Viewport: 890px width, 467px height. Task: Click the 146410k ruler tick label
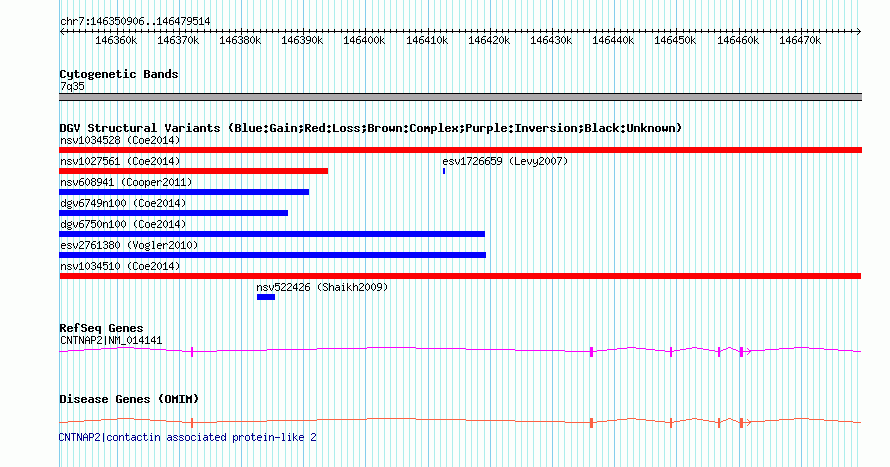point(427,41)
